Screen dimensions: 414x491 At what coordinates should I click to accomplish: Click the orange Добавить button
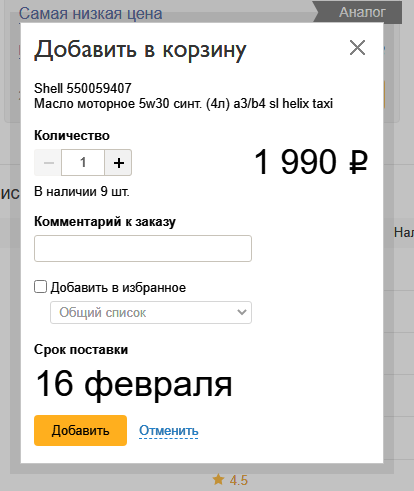pyautogui.click(x=80, y=430)
